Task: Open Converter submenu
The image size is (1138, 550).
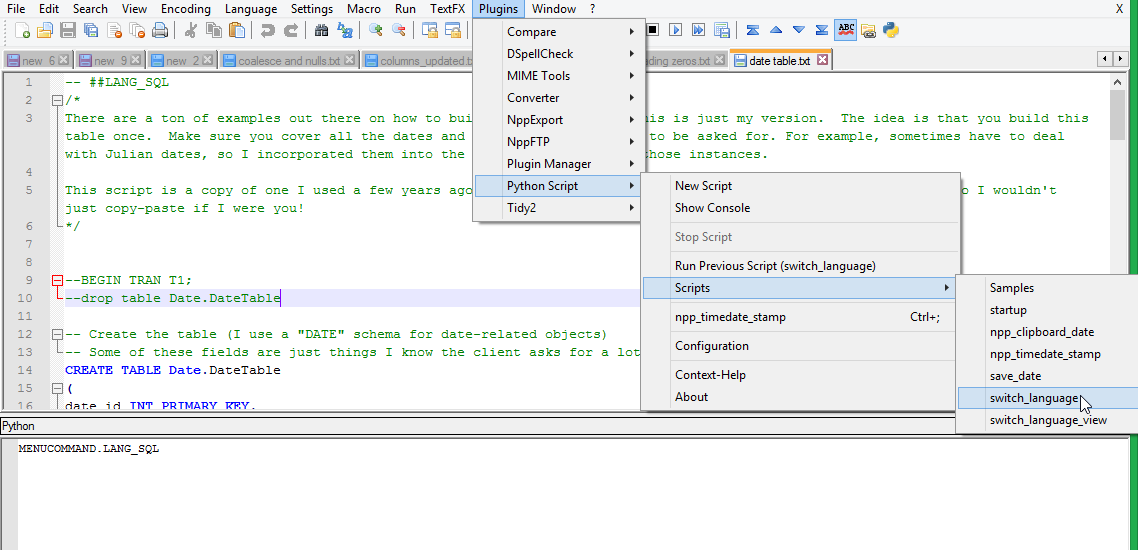Action: [557, 98]
